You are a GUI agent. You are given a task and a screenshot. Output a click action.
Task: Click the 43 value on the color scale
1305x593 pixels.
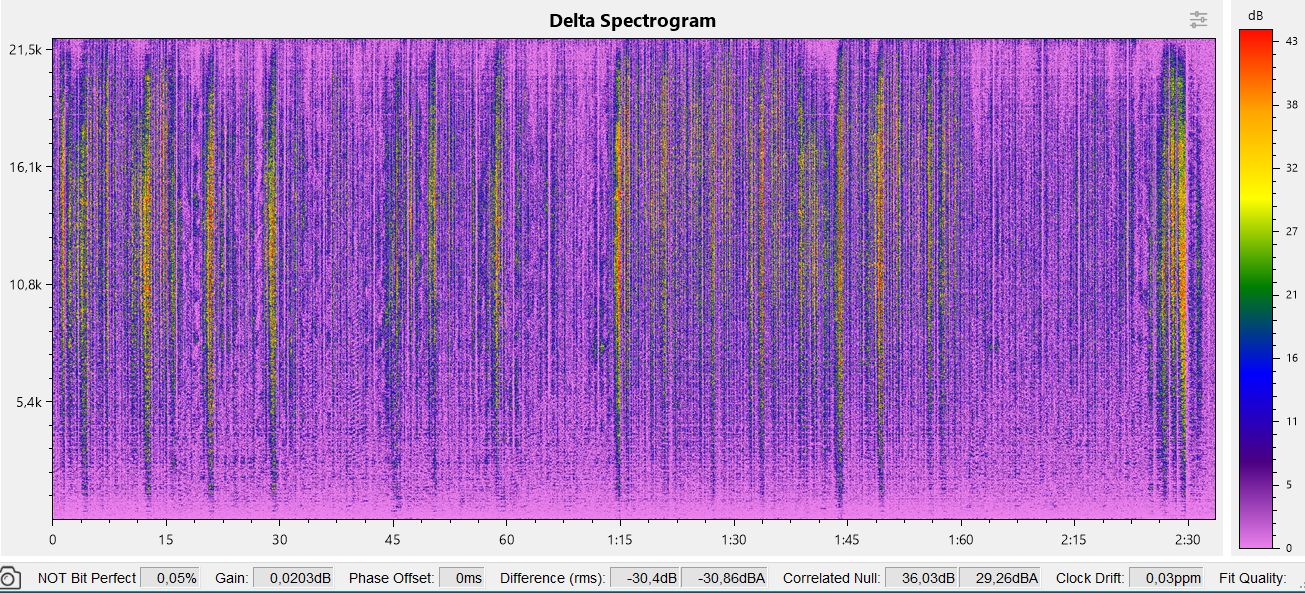(x=1290, y=41)
